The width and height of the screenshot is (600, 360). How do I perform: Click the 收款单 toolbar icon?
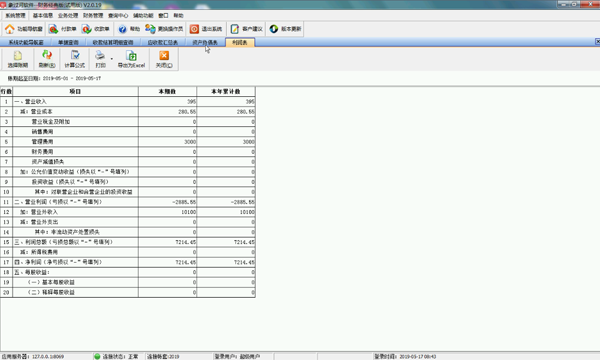tap(86, 29)
